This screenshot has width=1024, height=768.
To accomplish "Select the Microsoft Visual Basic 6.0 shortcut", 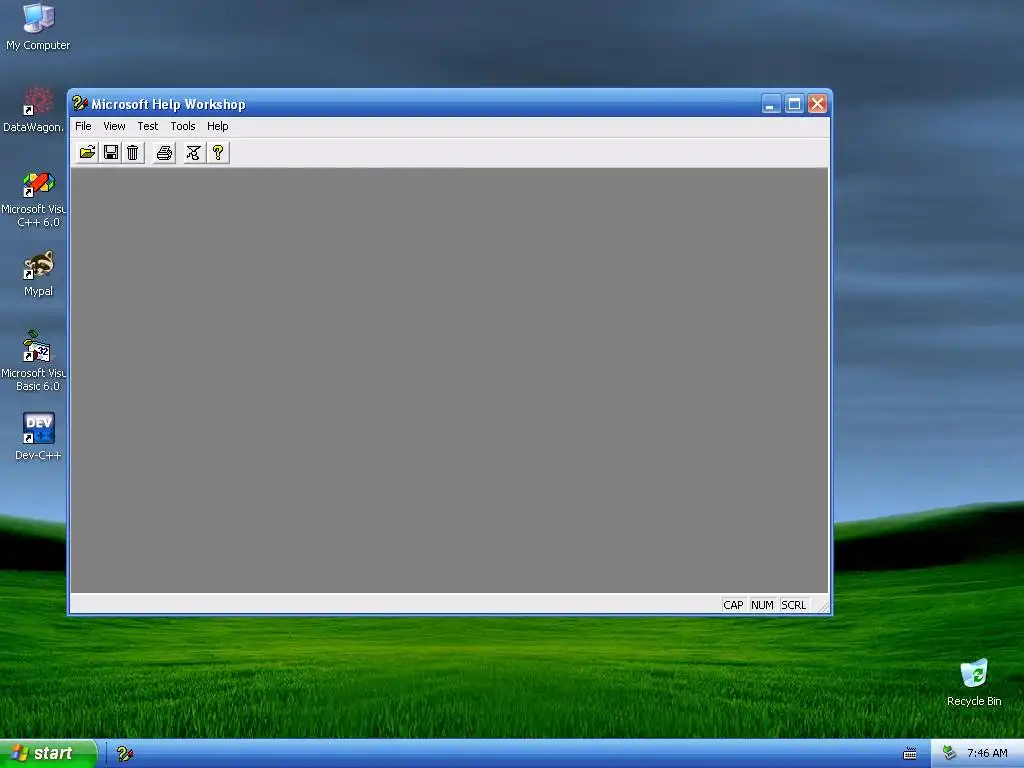I will pos(34,361).
